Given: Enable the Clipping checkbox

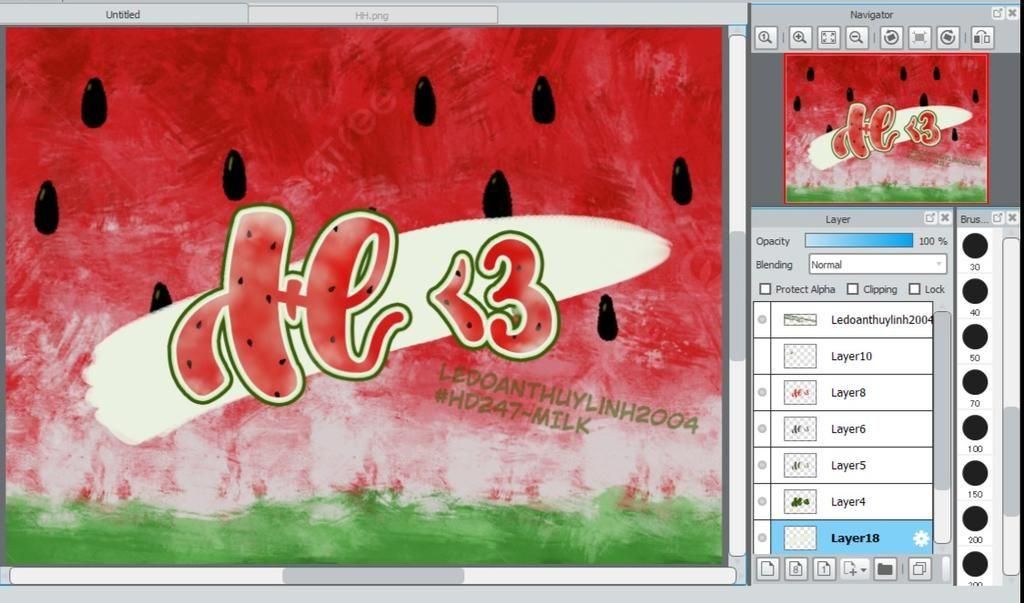Looking at the screenshot, I should point(853,289).
